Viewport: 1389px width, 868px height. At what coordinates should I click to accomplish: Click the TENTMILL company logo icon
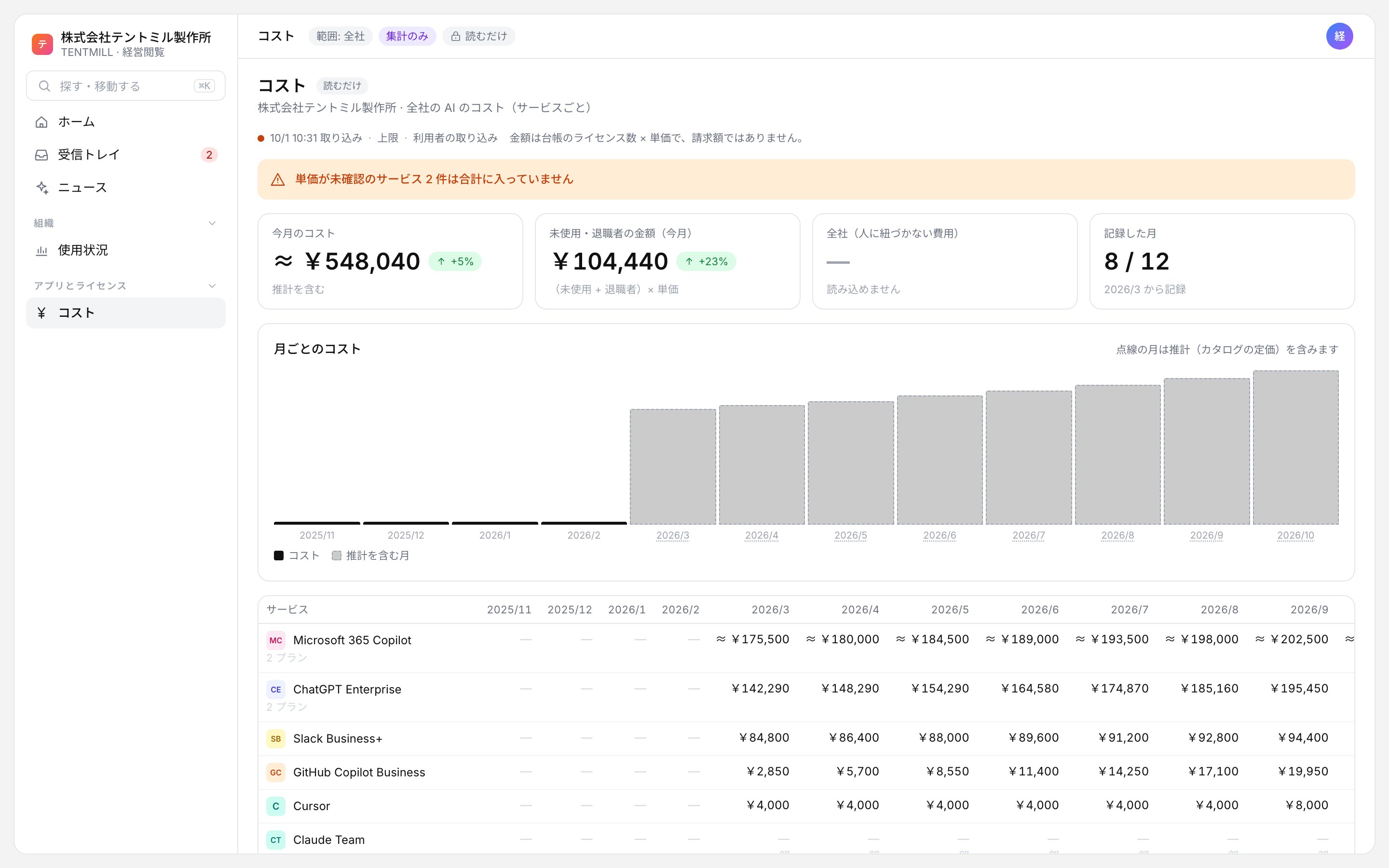[x=42, y=44]
